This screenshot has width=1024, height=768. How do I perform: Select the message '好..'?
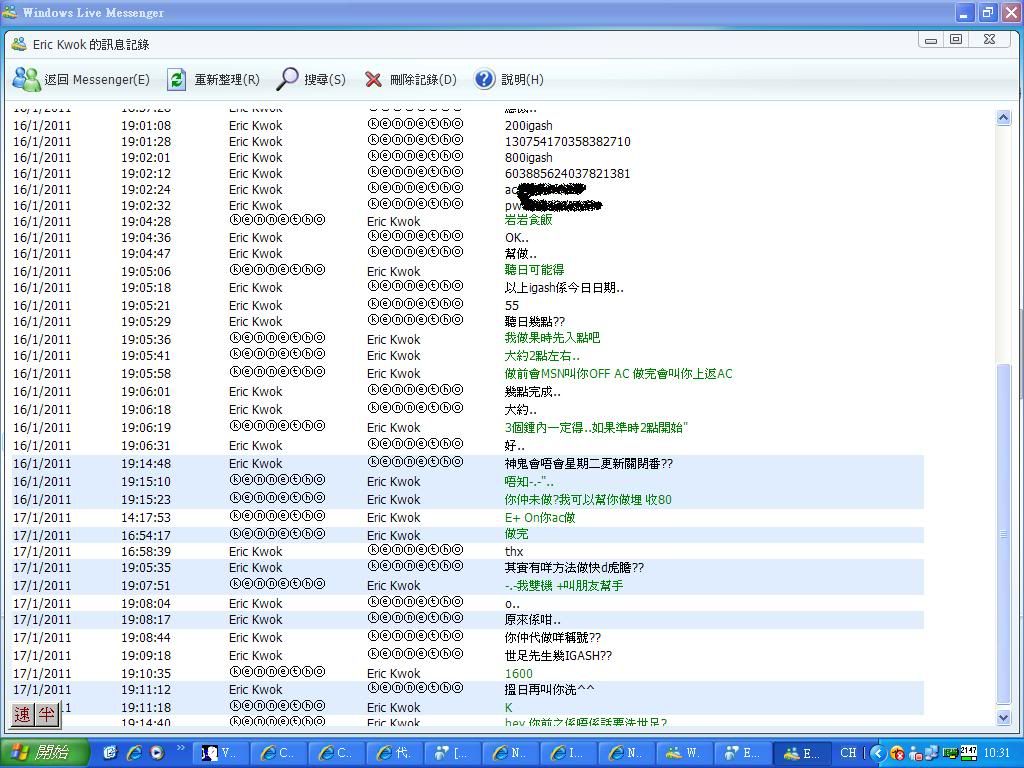coord(515,445)
